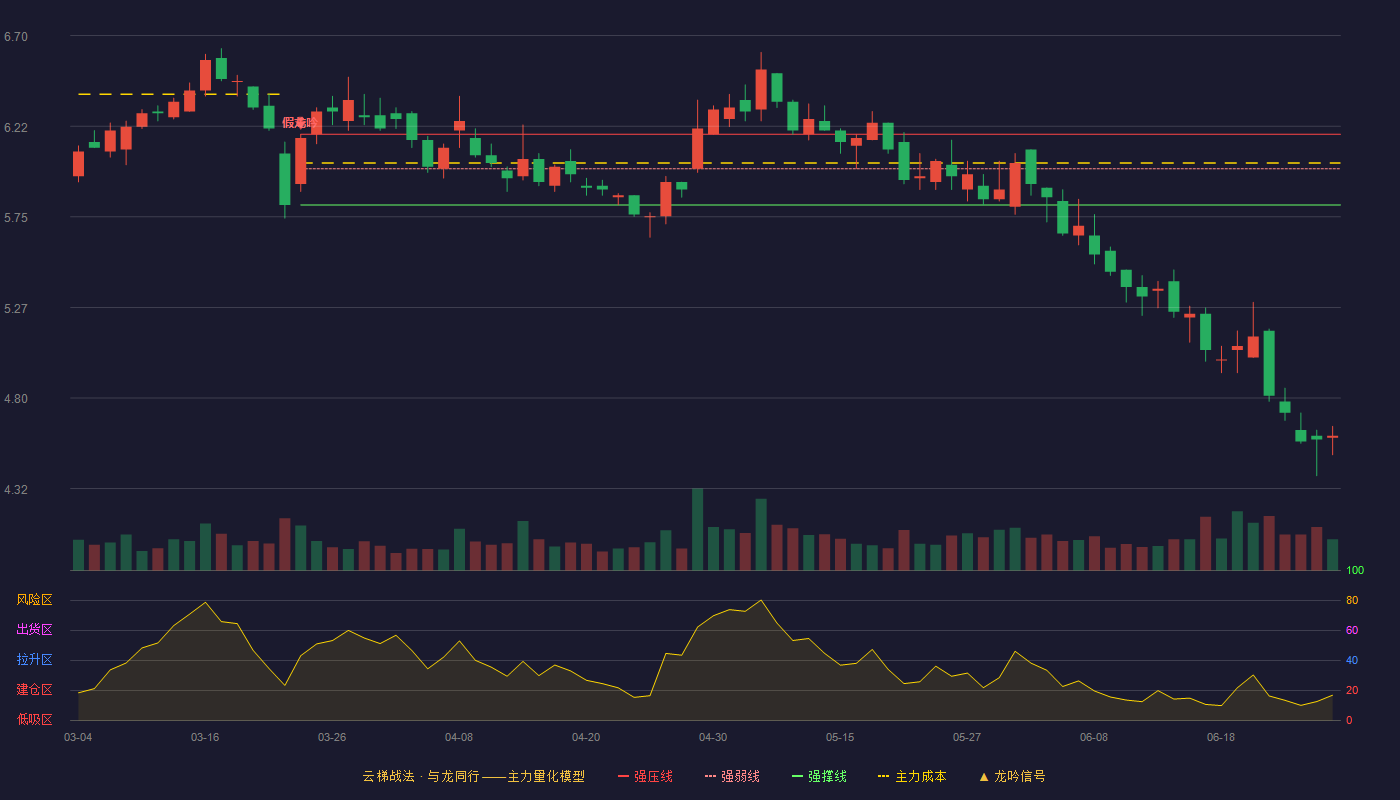Screen dimensions: 1400x800
Task: Click the 04-30 date axis label
Action: [x=713, y=737]
